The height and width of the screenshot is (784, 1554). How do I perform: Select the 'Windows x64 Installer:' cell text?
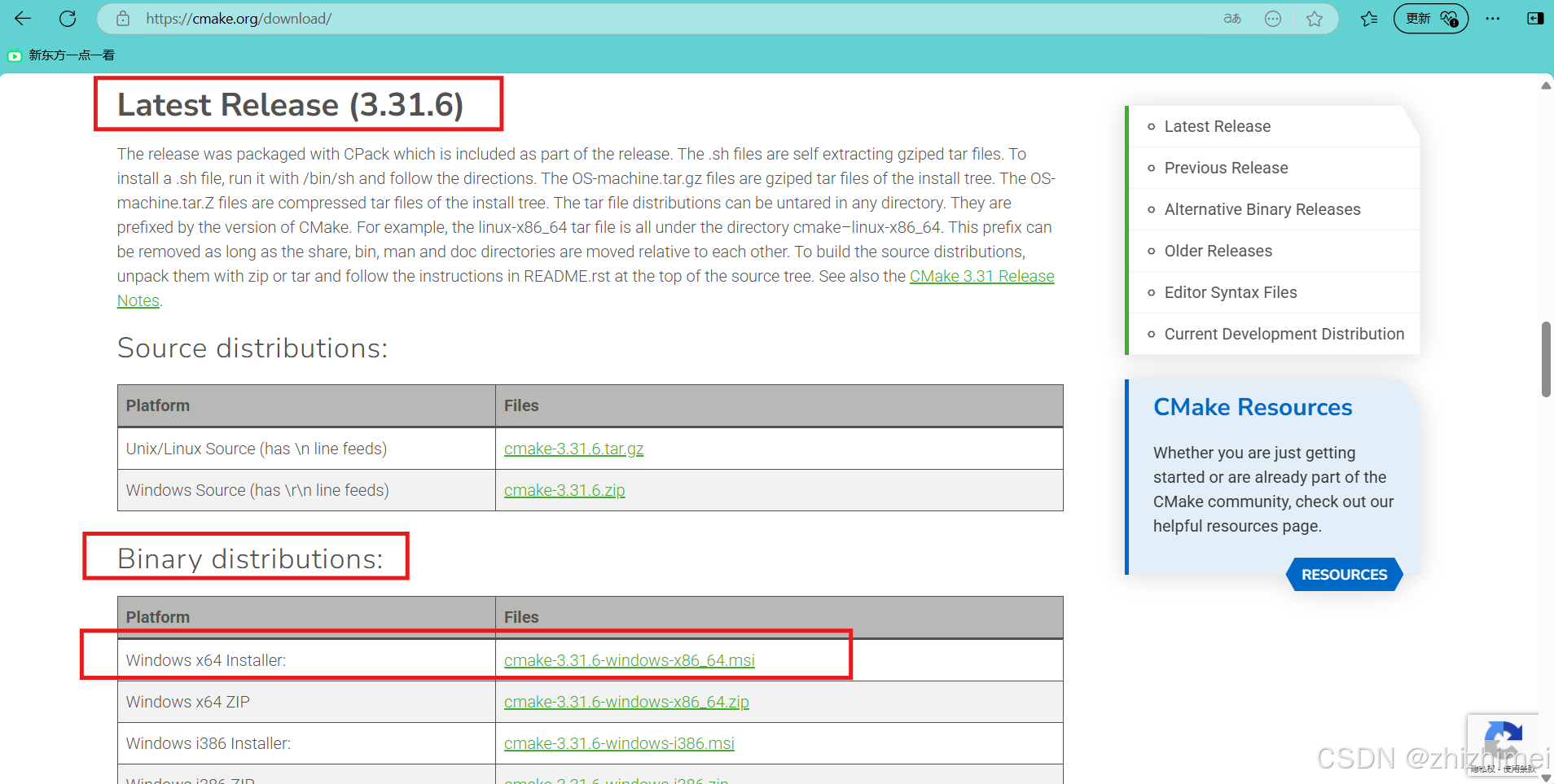205,660
